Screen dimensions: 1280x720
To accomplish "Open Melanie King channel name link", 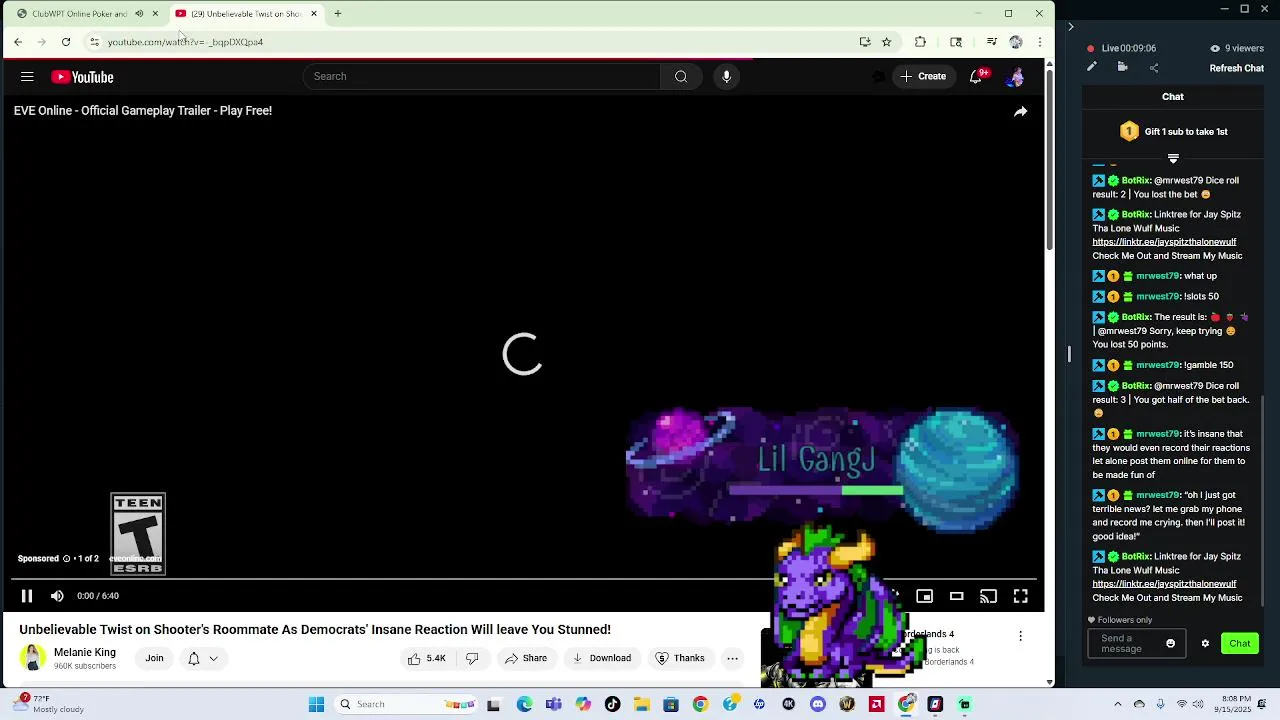I will click(x=85, y=652).
